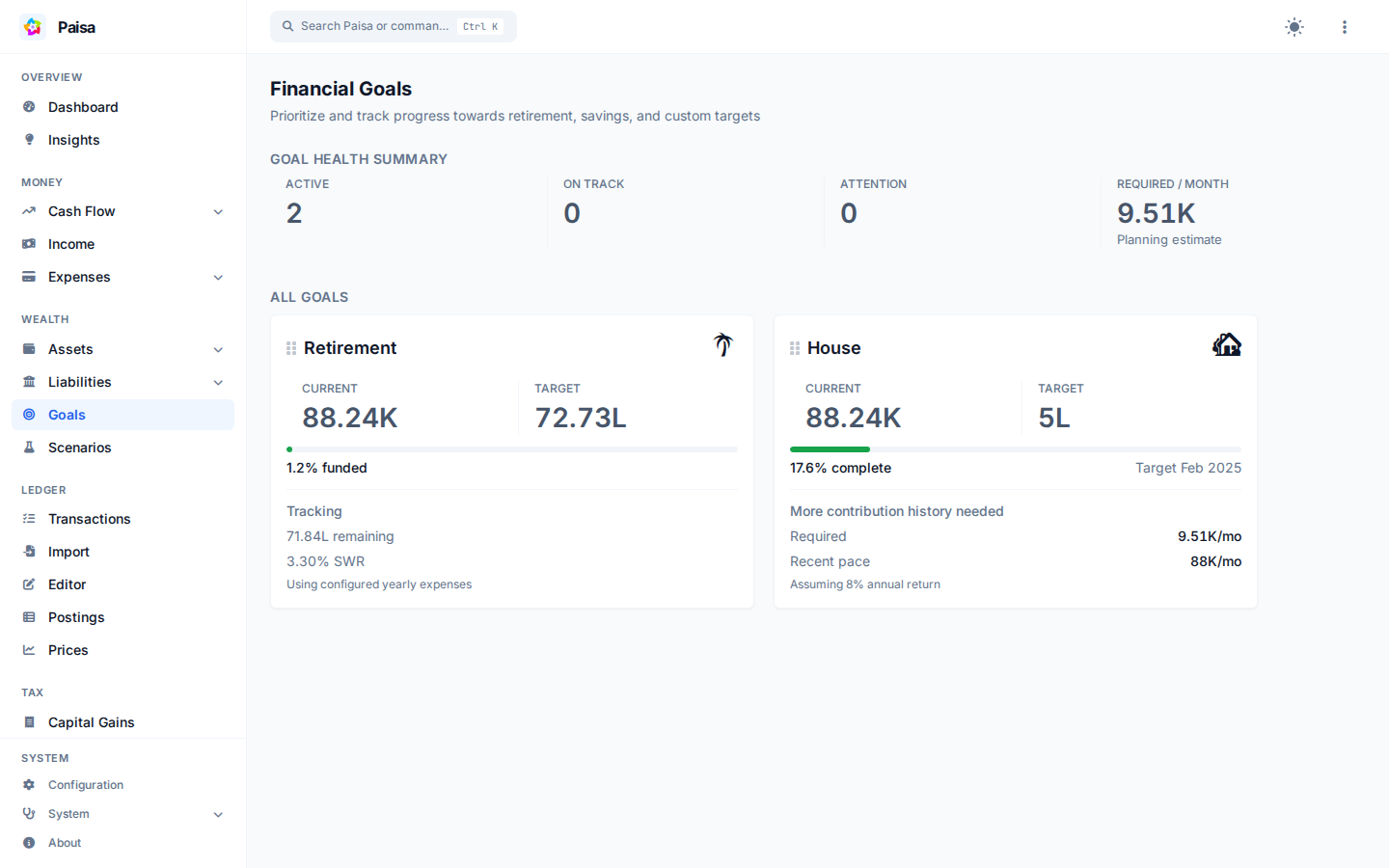Go to the Configuration link

pyautogui.click(x=123, y=785)
